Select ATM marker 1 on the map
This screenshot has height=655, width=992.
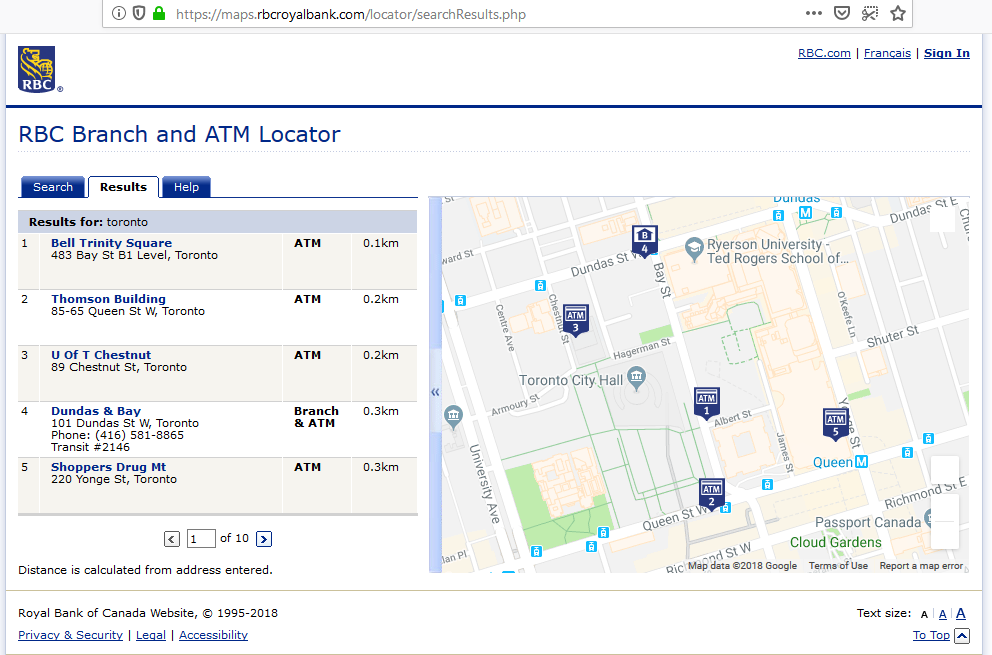pos(707,403)
